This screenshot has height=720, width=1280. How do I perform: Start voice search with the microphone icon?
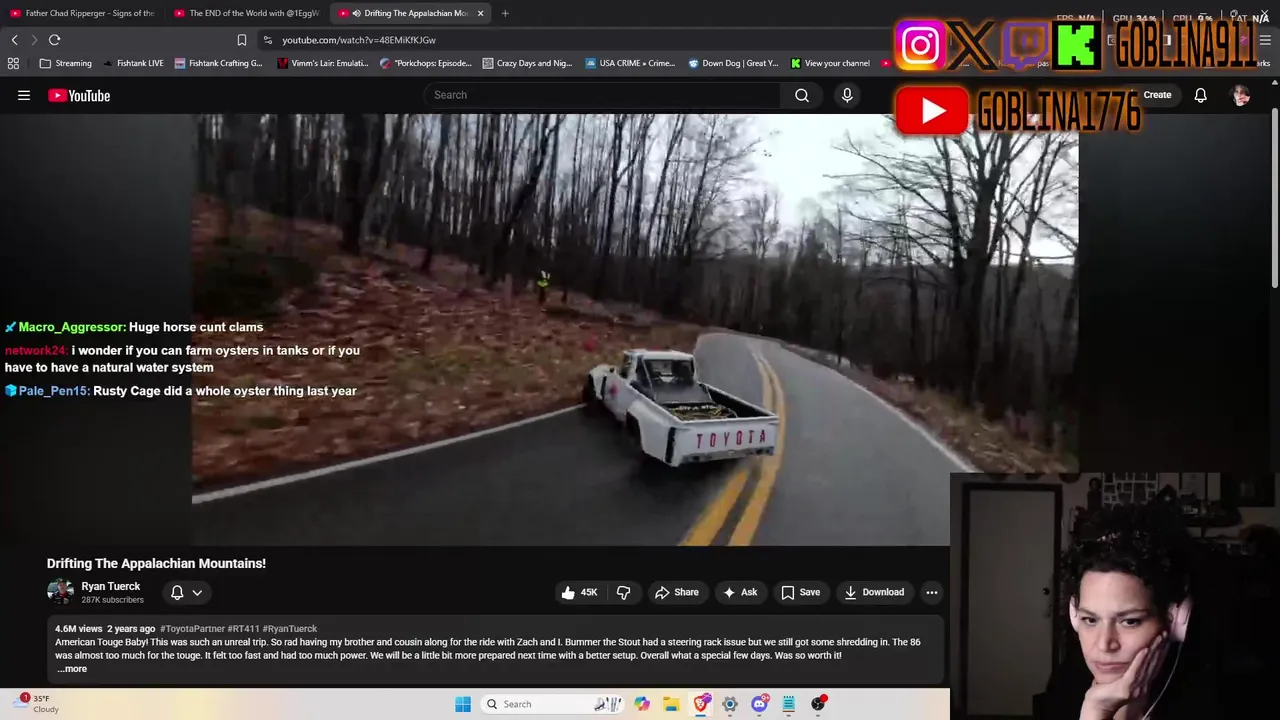[x=847, y=95]
